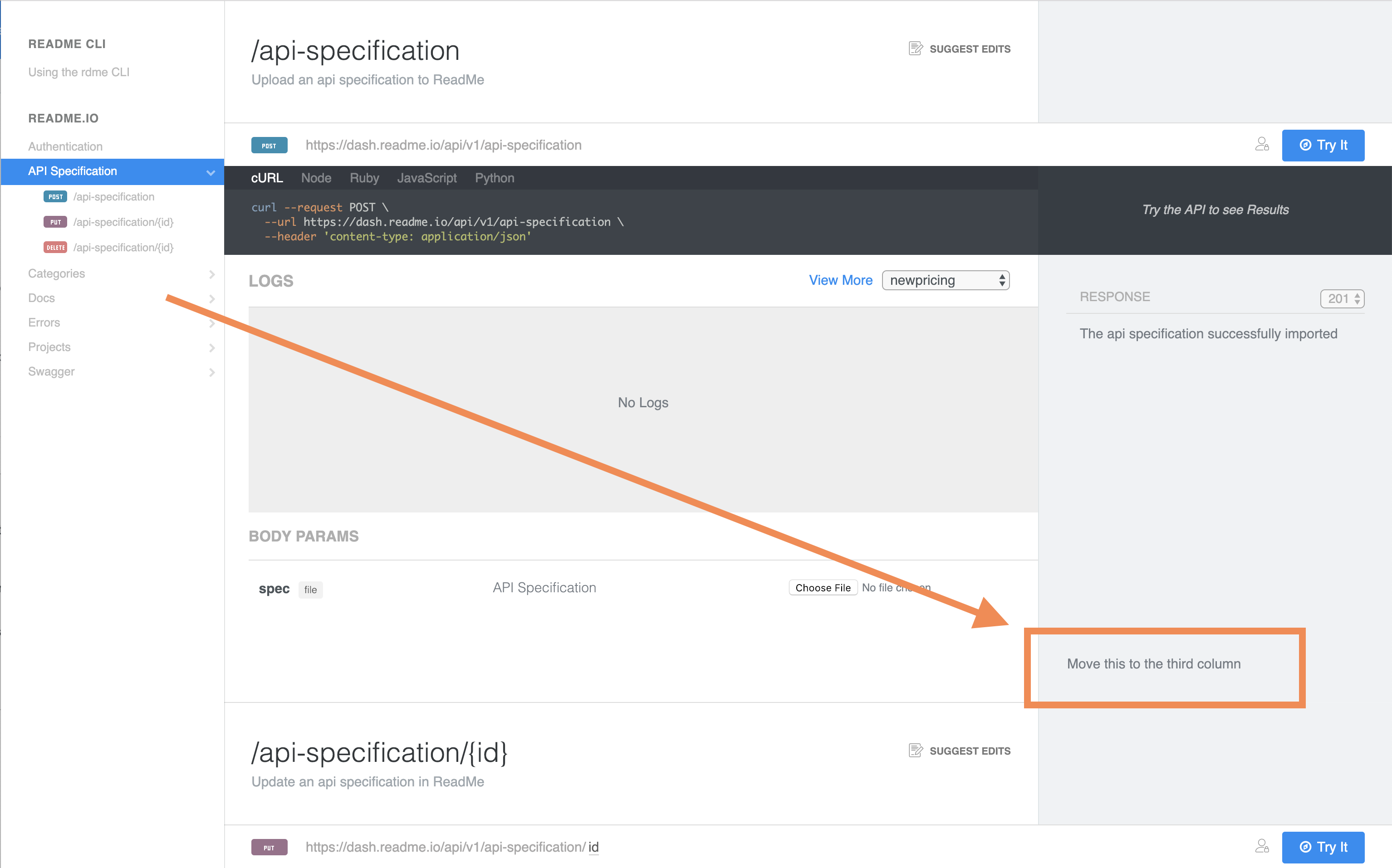Click the README.IO sidebar heading

point(63,118)
